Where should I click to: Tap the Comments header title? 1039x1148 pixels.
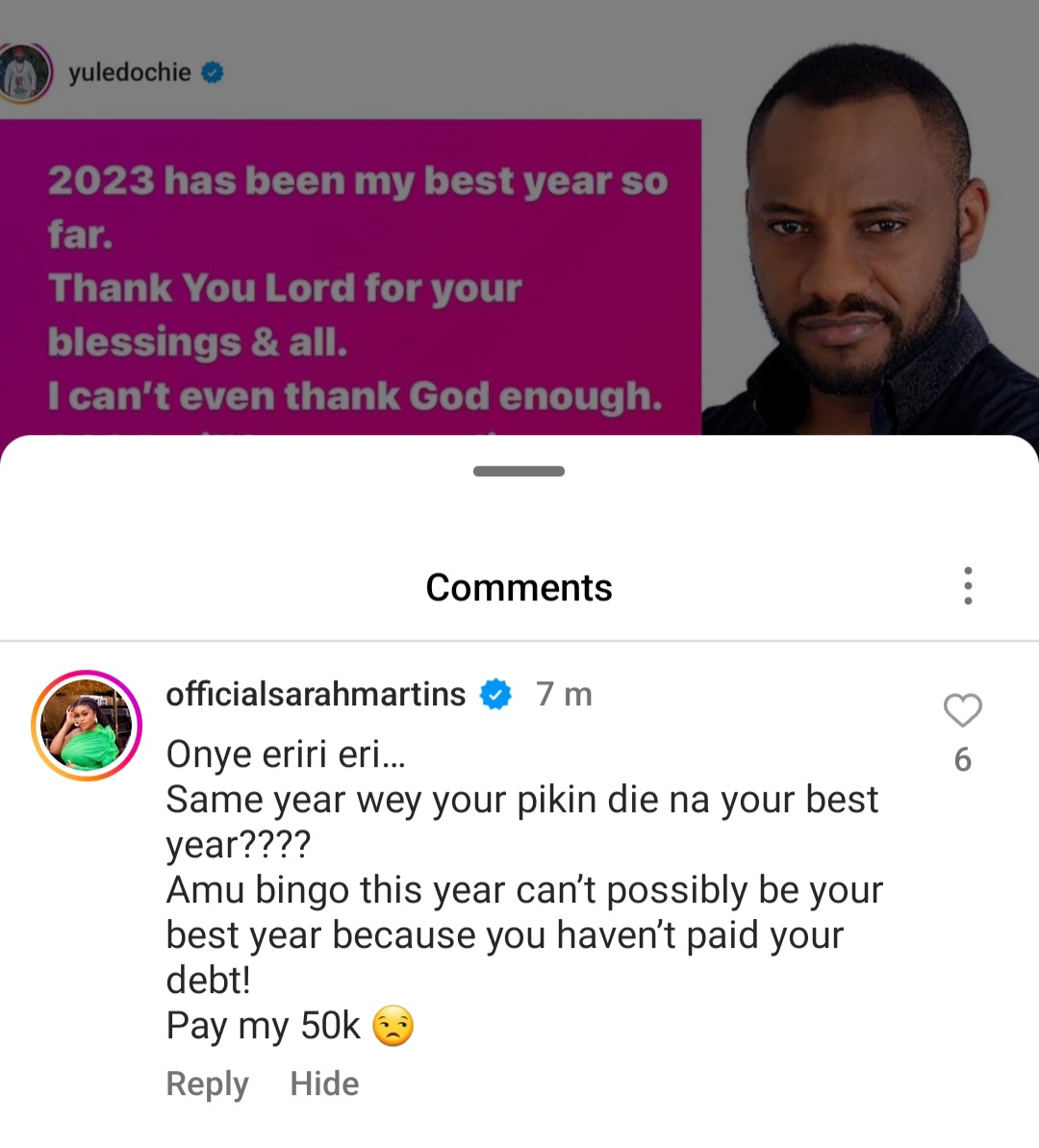click(x=519, y=587)
